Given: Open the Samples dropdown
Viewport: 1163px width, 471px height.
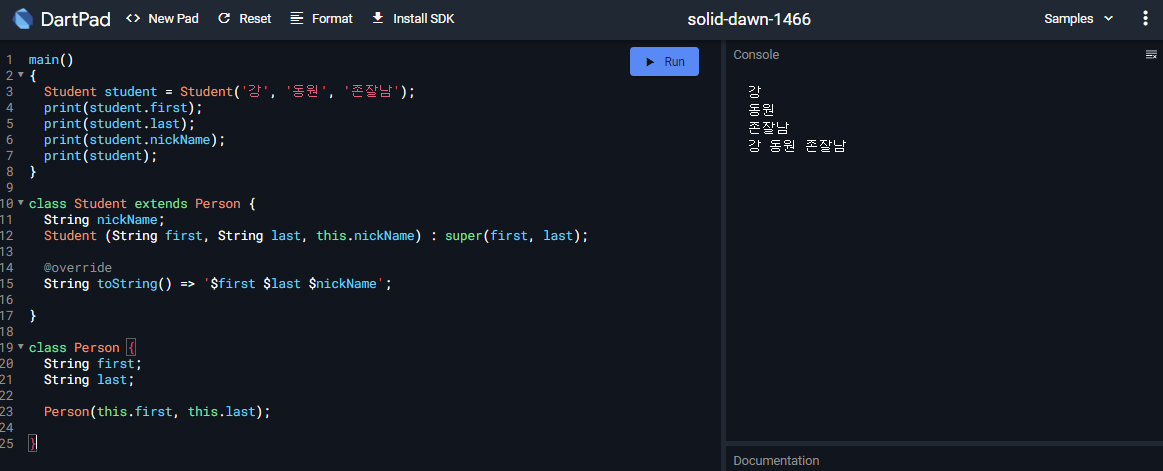Looking at the screenshot, I should [x=1078, y=19].
